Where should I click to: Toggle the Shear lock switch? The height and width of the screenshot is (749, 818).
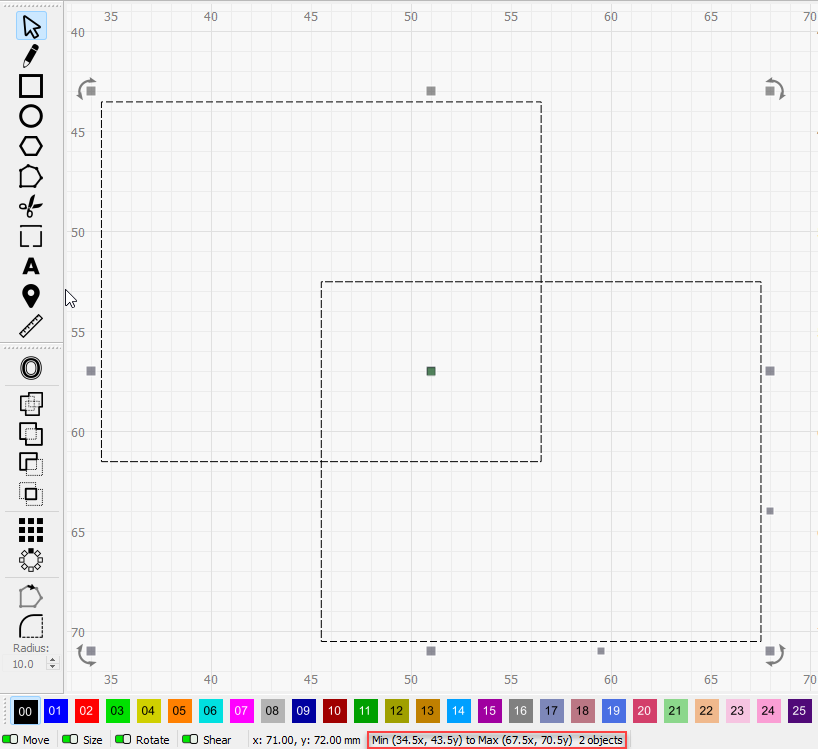click(x=189, y=740)
